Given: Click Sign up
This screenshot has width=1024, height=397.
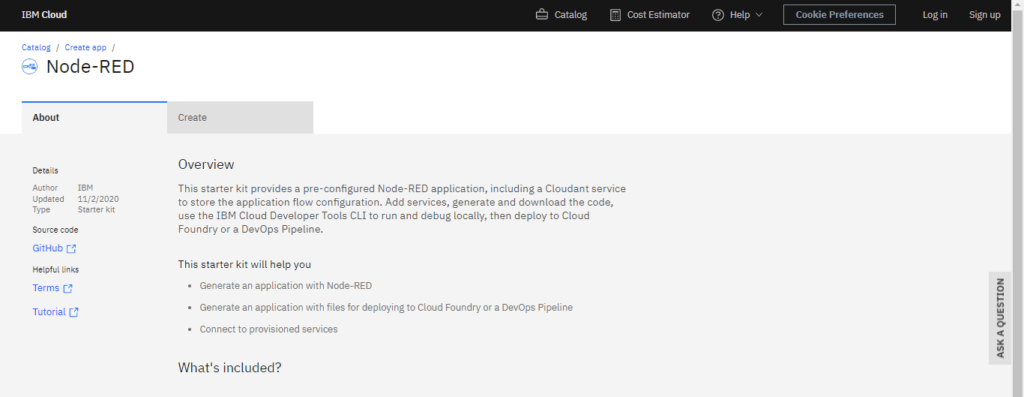Looking at the screenshot, I should [984, 15].
